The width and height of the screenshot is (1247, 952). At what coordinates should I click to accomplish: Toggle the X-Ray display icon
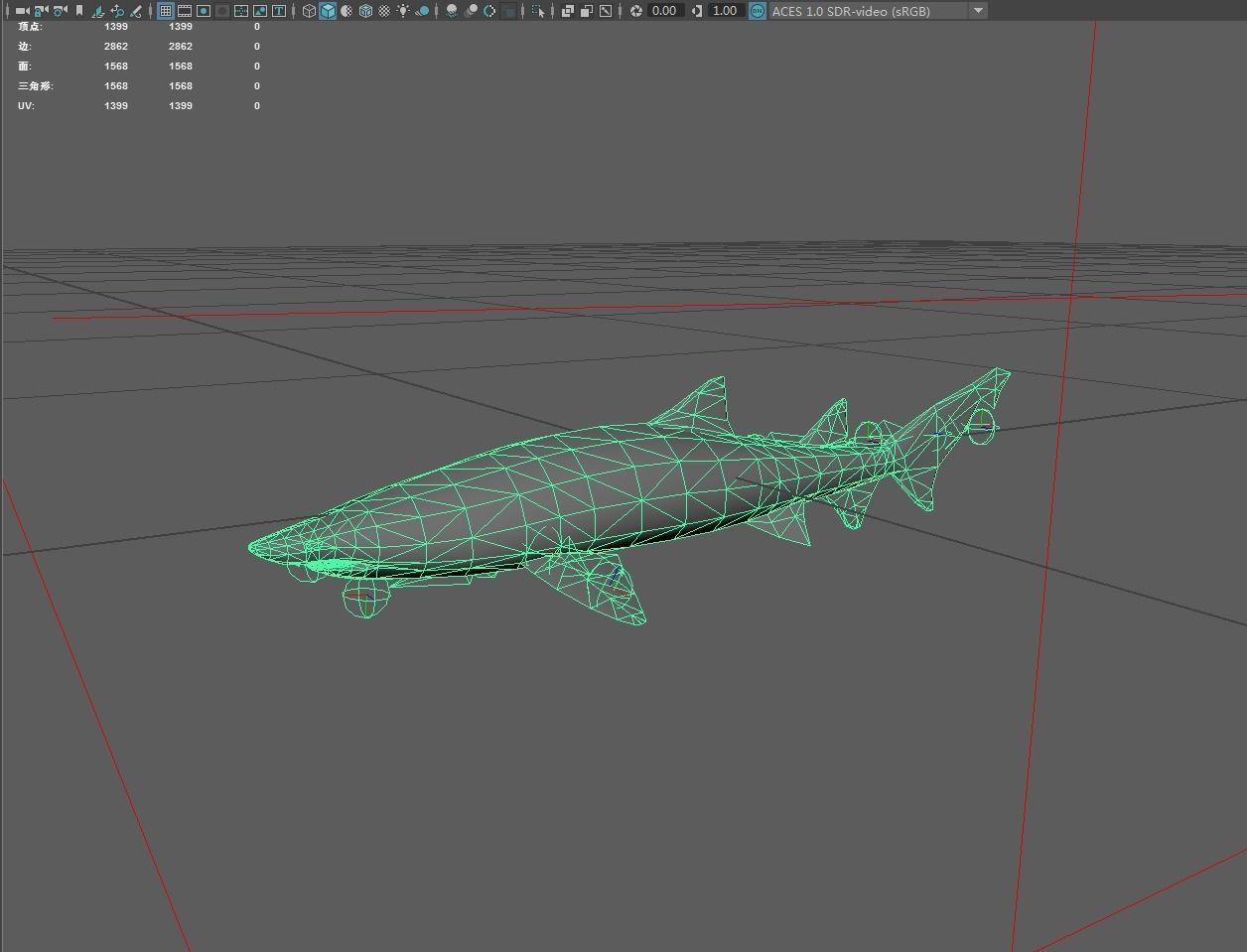pos(568,11)
